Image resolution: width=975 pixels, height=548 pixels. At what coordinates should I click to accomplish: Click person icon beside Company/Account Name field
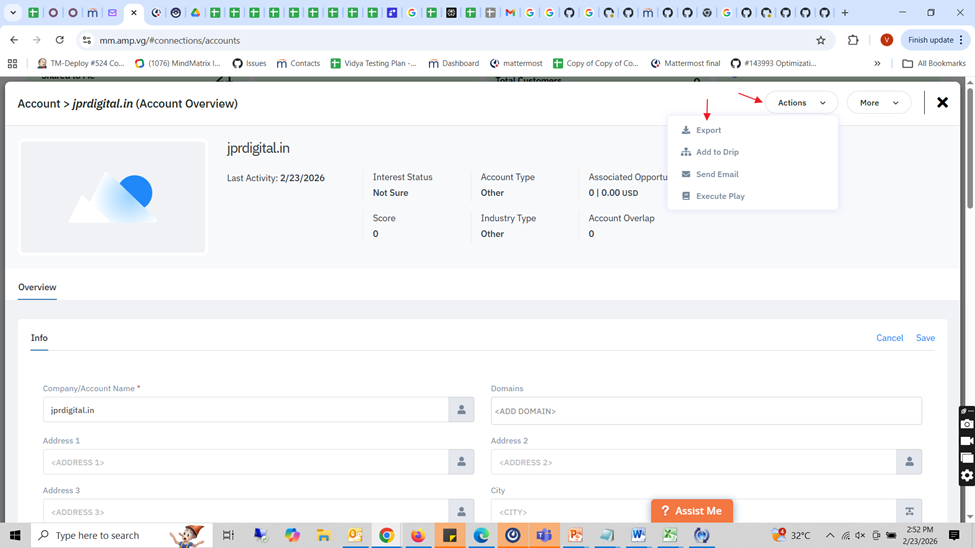[461, 410]
